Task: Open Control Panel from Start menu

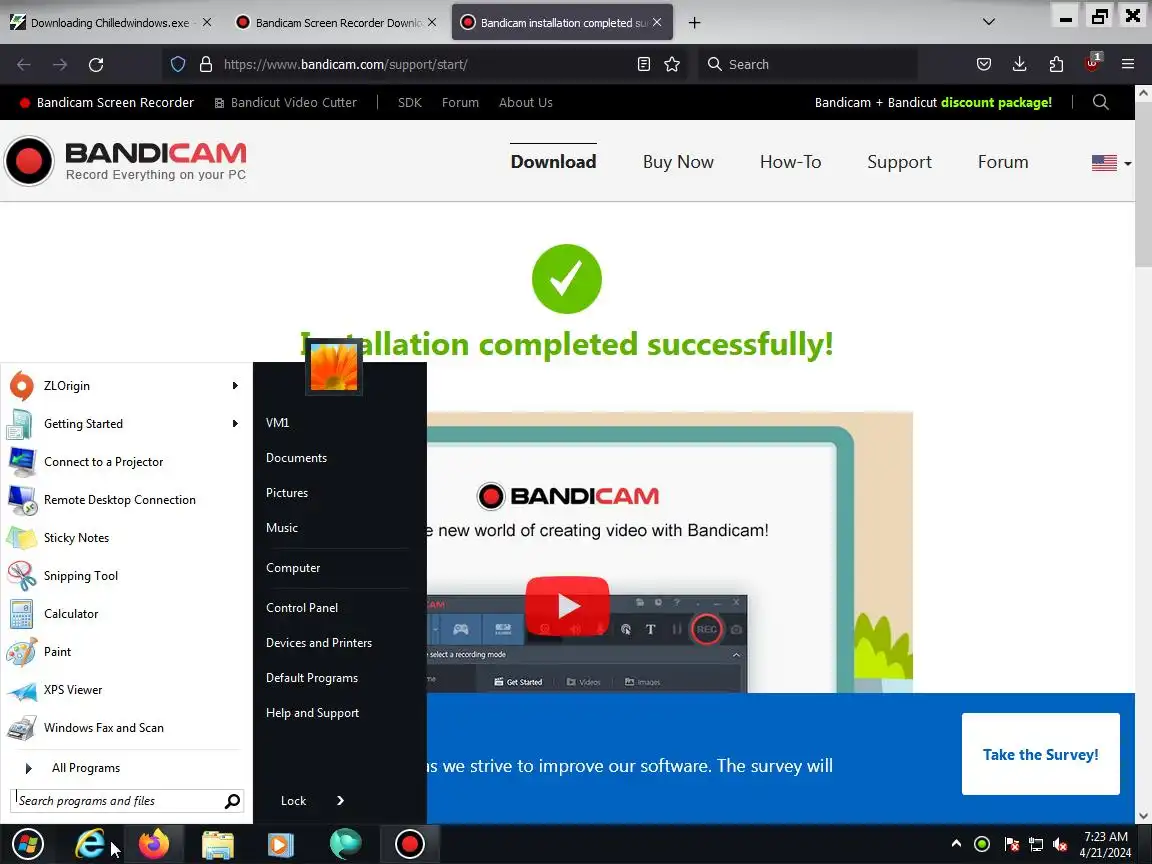Action: click(x=302, y=608)
